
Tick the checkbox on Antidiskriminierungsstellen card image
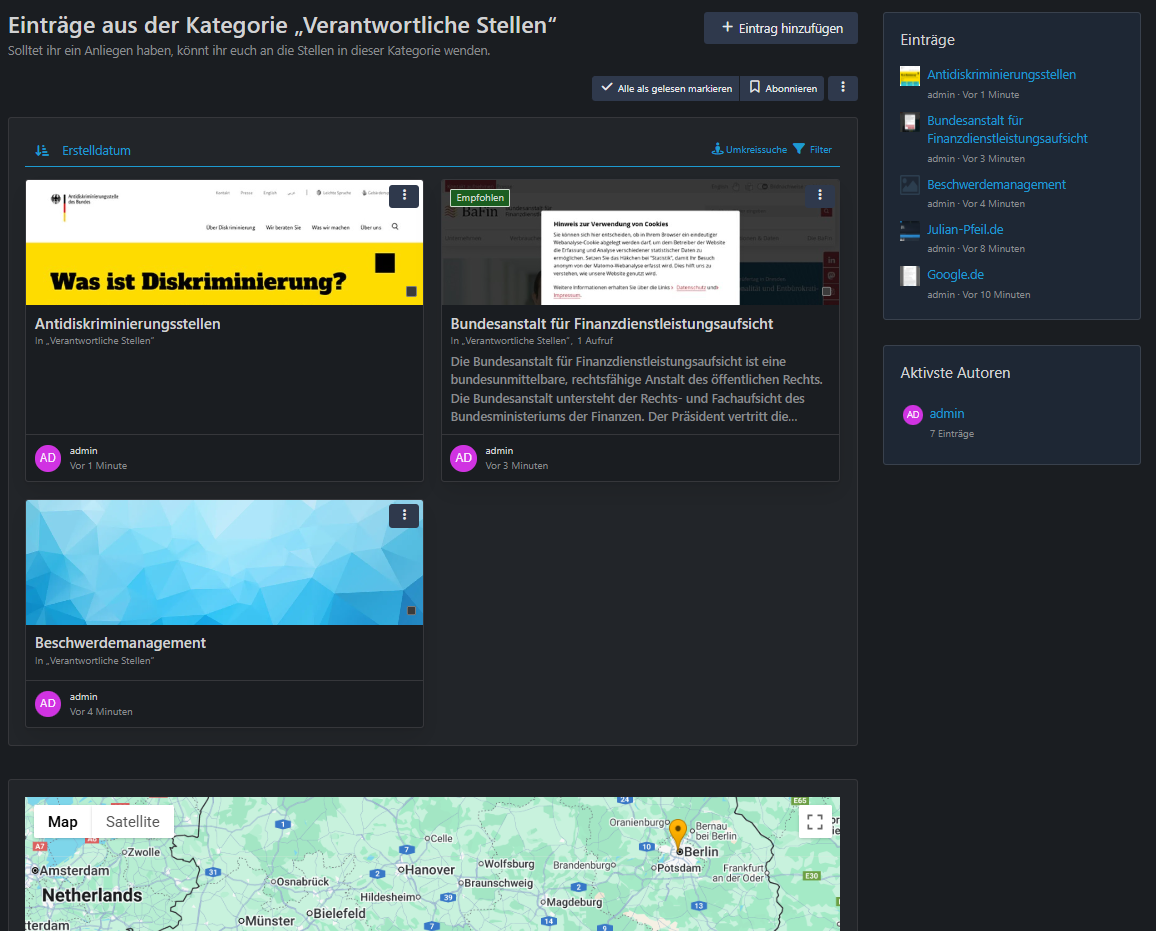click(411, 291)
